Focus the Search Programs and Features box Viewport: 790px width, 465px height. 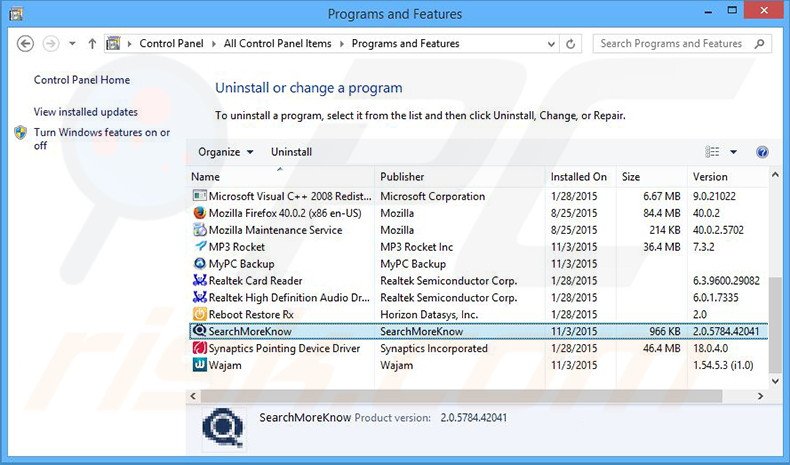pyautogui.click(x=682, y=43)
